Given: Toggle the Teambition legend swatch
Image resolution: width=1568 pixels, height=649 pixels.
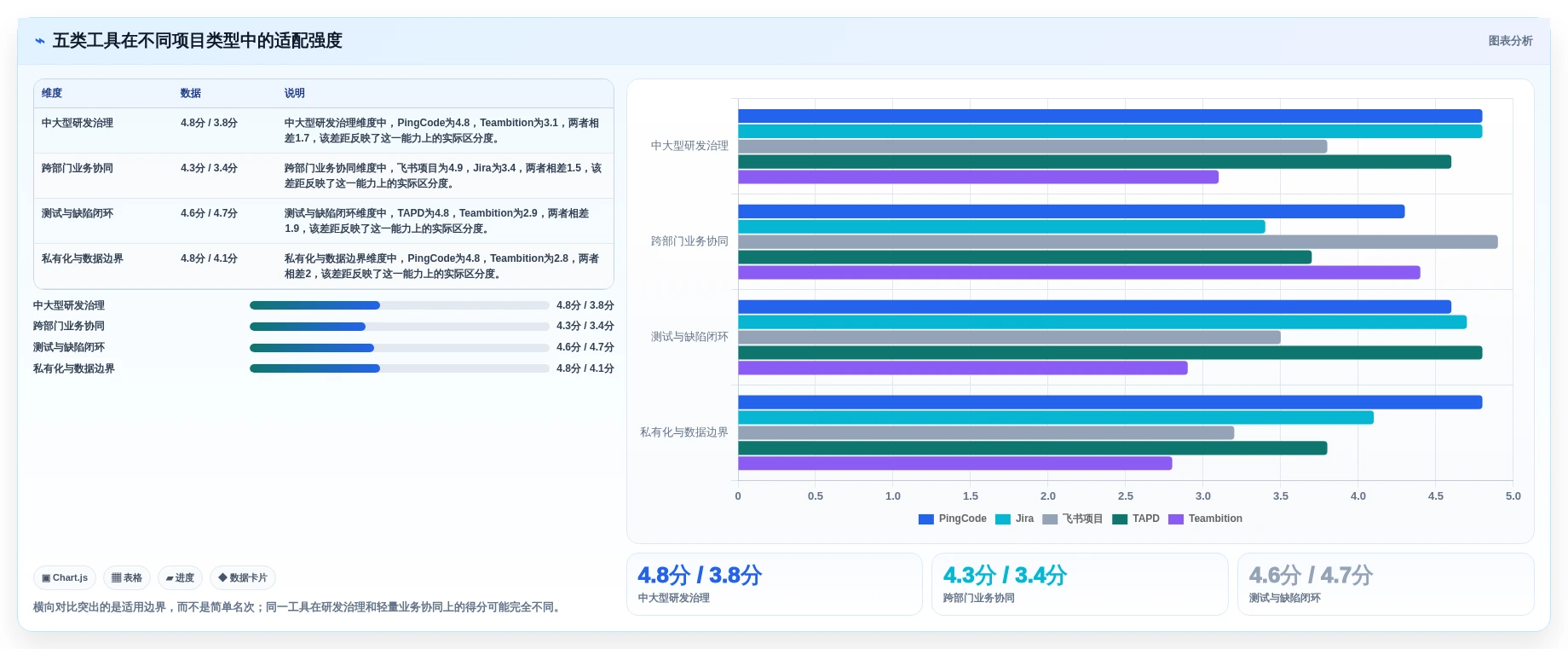Looking at the screenshot, I should tap(1176, 519).
